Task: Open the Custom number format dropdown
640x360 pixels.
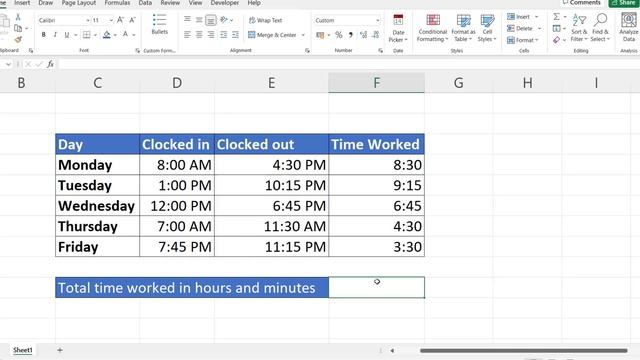Action: [x=378, y=20]
